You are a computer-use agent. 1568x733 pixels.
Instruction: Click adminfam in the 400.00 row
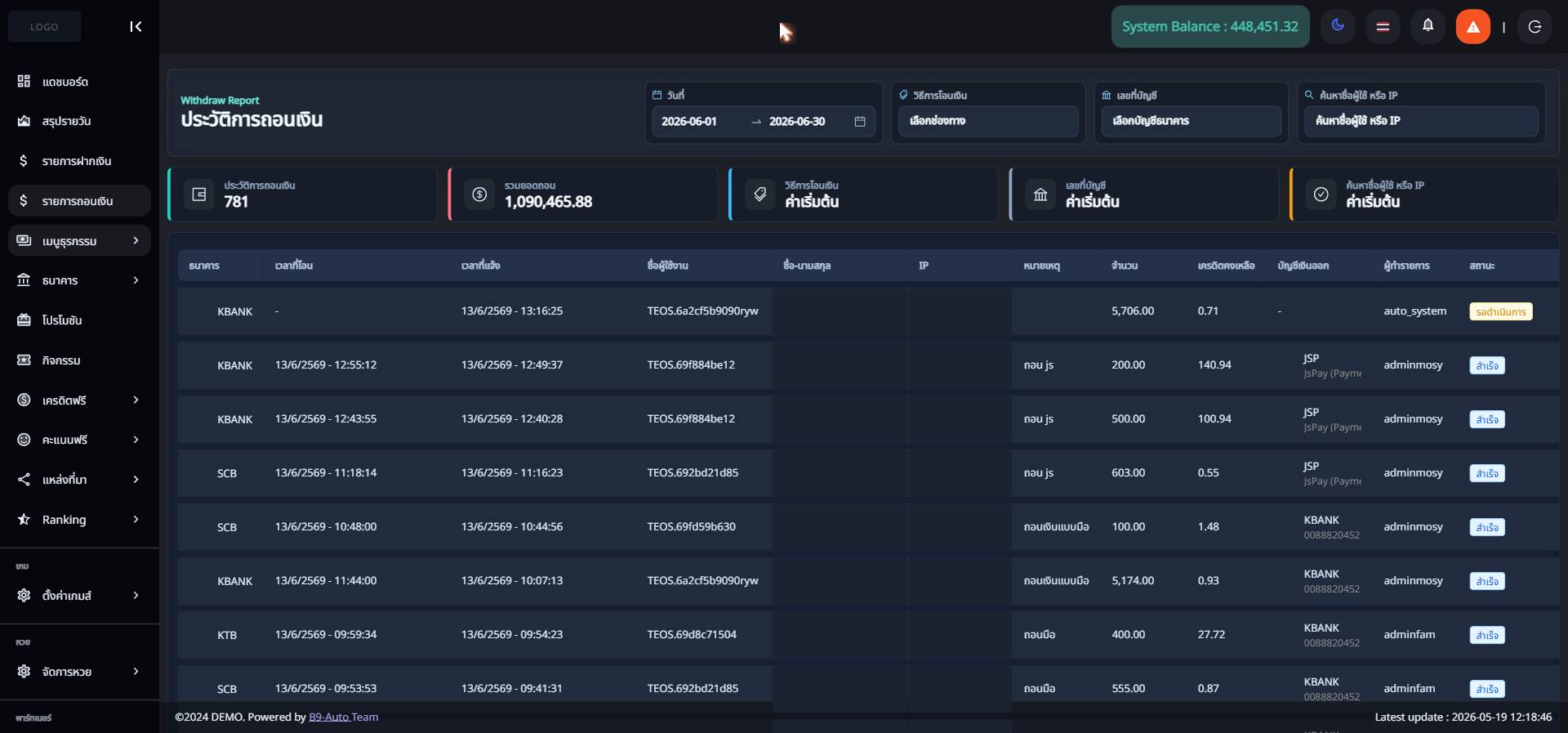pos(1410,634)
